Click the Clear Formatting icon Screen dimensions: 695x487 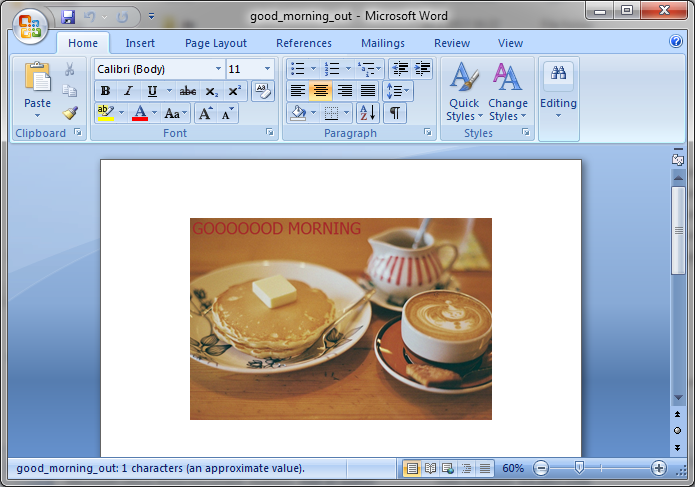[x=262, y=91]
